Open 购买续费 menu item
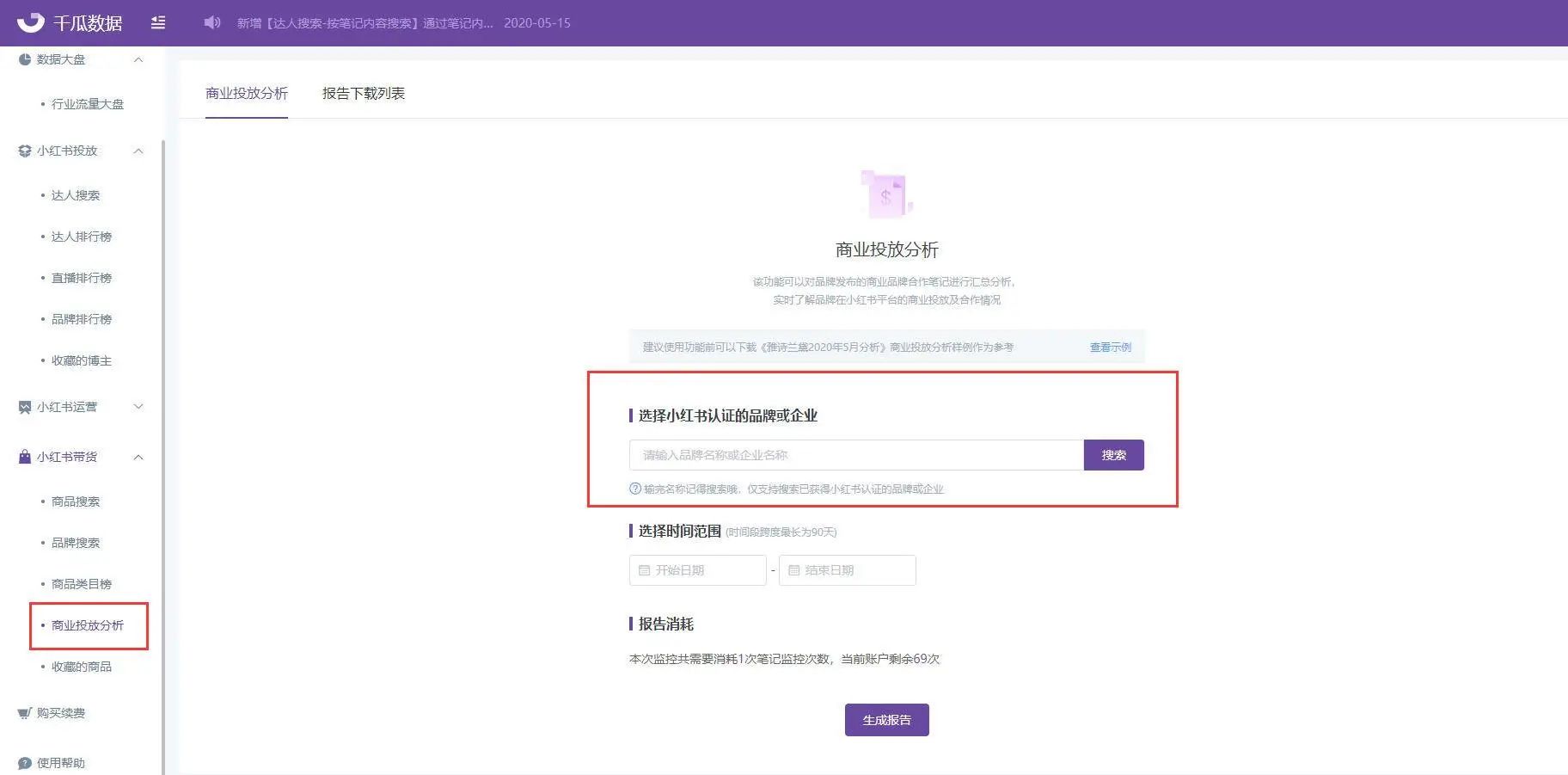The image size is (1568, 775). [x=61, y=713]
